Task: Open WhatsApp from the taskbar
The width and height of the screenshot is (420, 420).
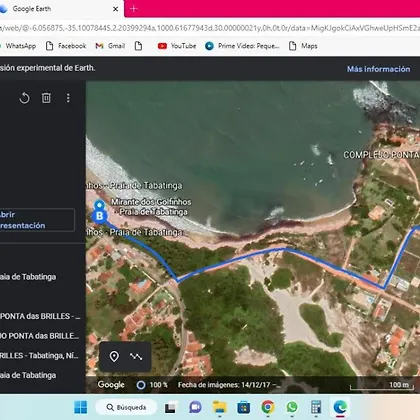Action: (x=292, y=407)
